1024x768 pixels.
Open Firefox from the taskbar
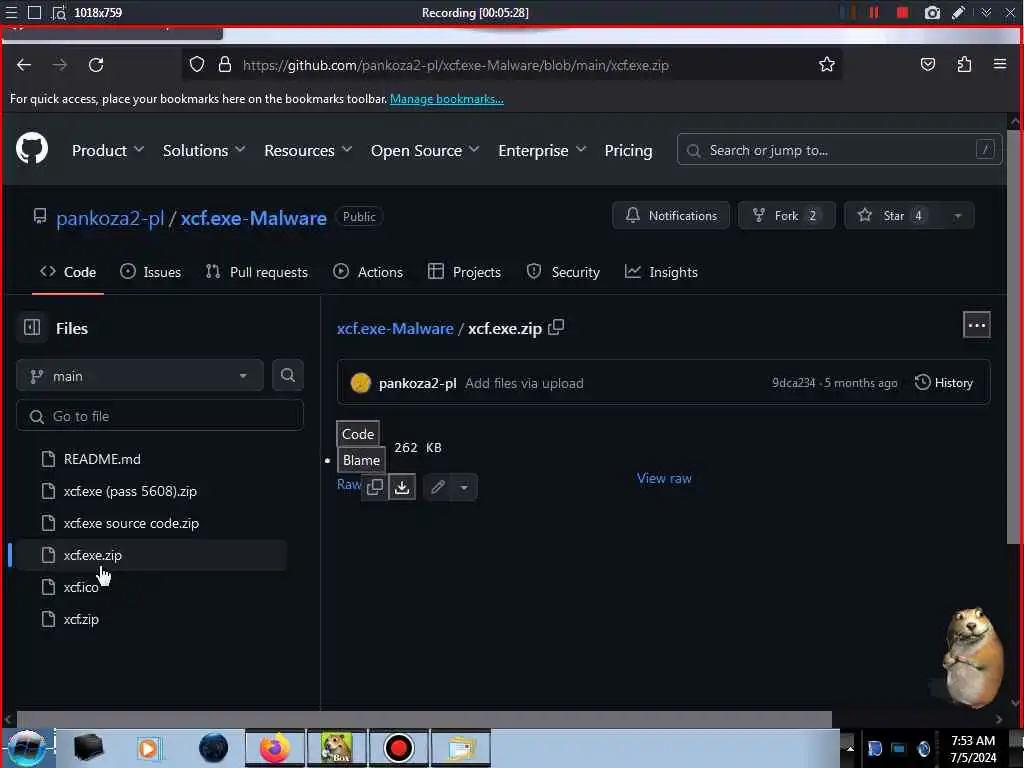[275, 748]
